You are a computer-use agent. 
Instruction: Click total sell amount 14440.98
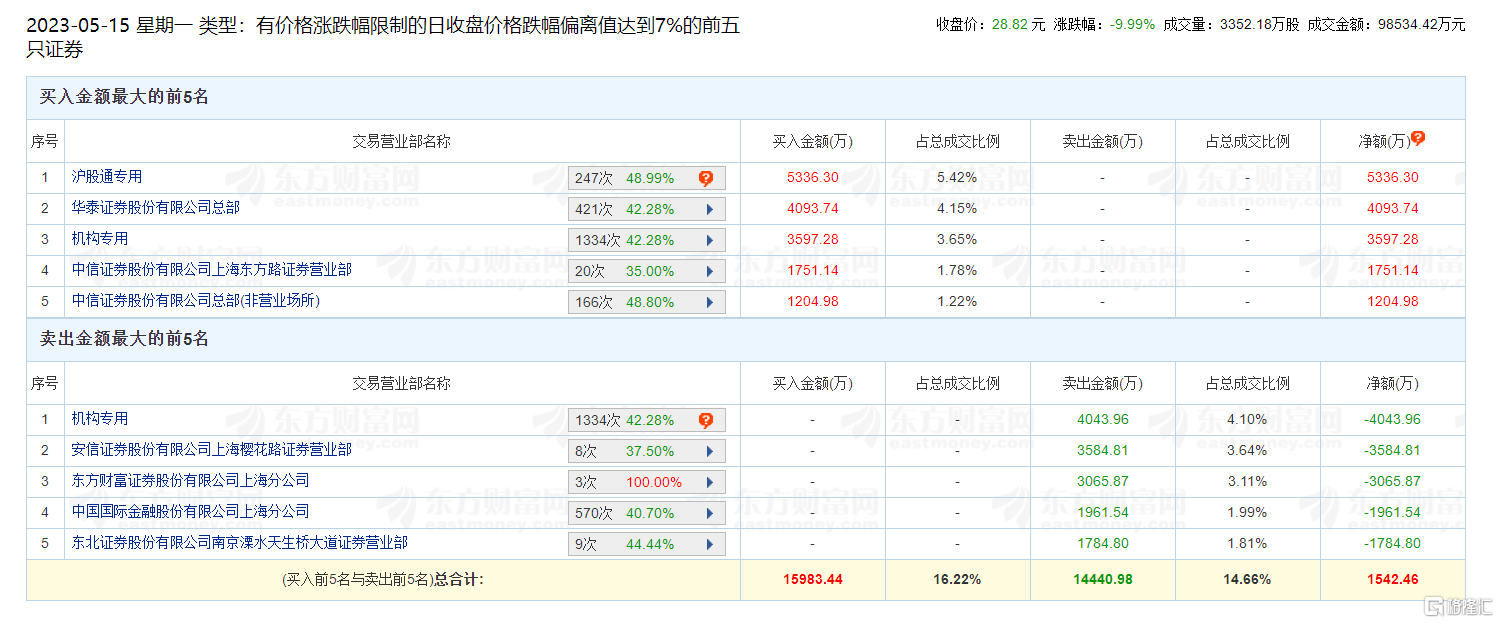[x=1103, y=579]
